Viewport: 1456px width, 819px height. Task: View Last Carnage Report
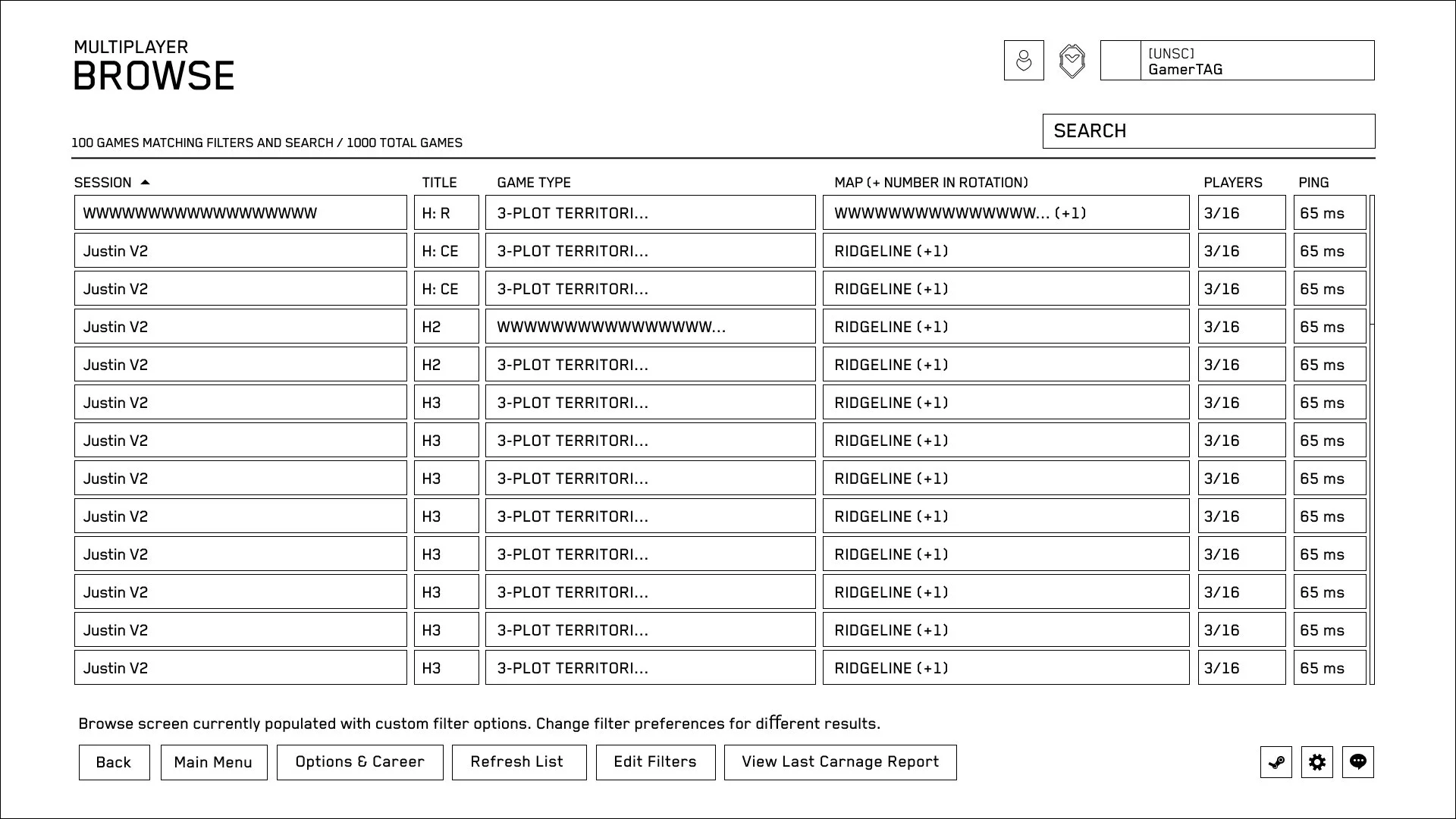pyautogui.click(x=840, y=762)
